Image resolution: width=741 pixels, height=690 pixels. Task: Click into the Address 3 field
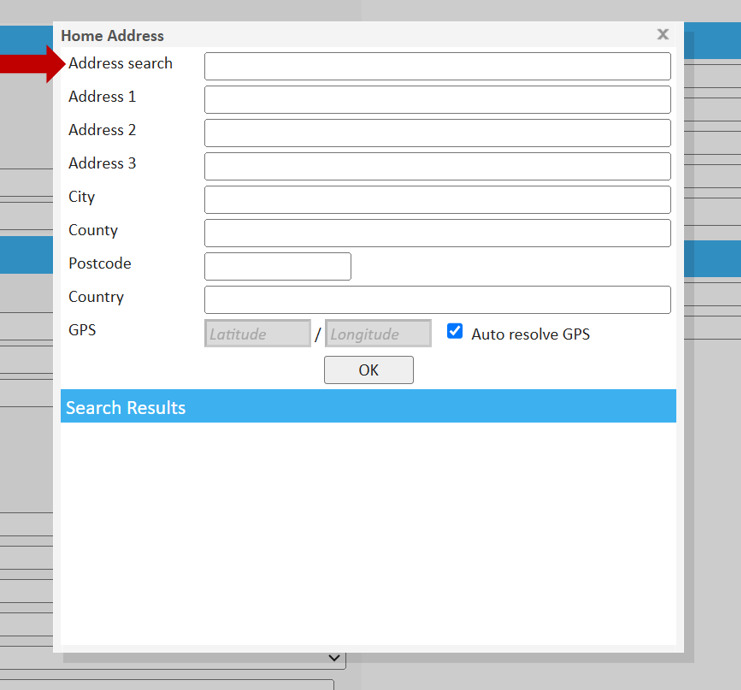437,166
